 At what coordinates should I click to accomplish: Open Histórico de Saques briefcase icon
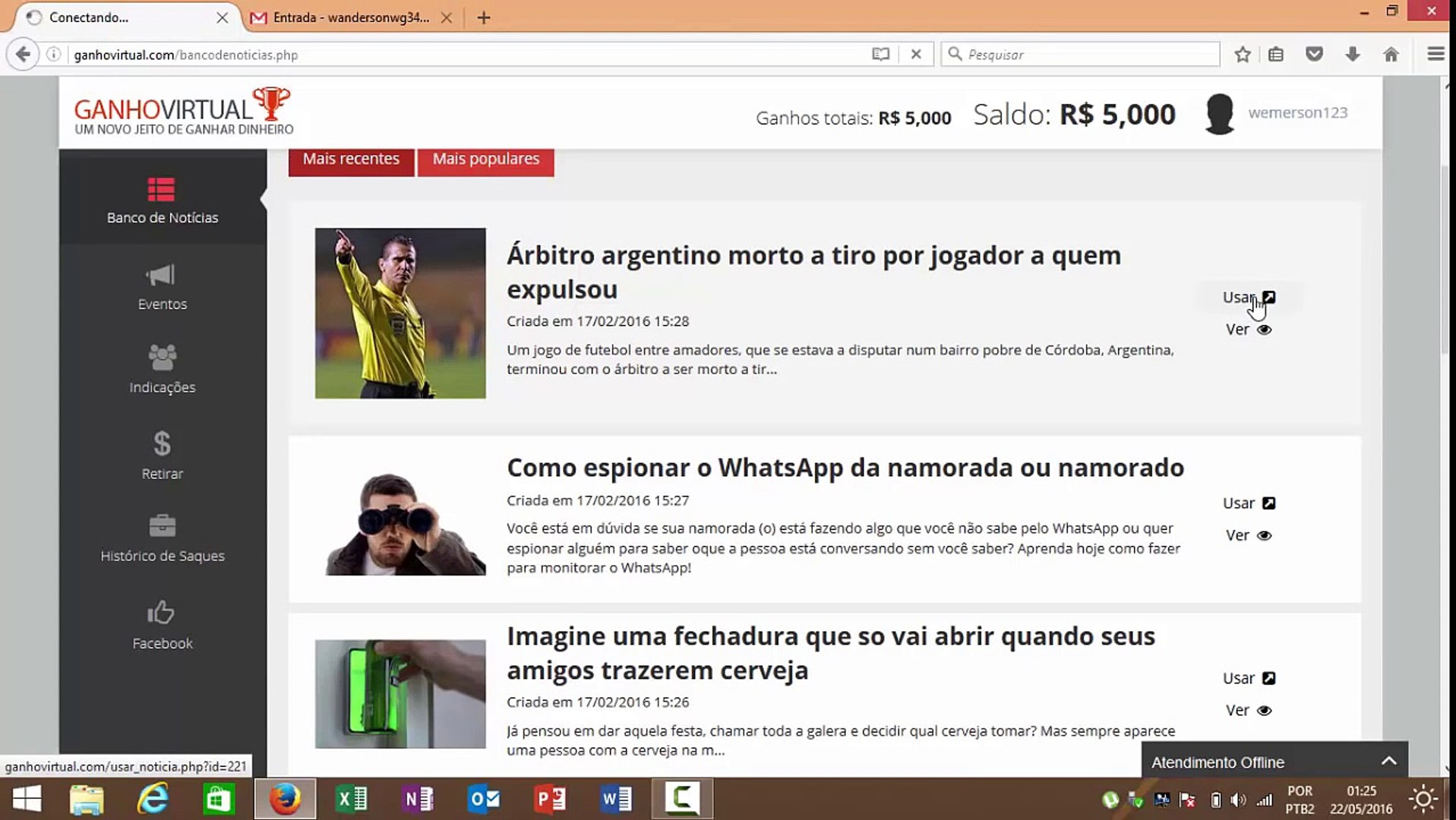[x=162, y=525]
